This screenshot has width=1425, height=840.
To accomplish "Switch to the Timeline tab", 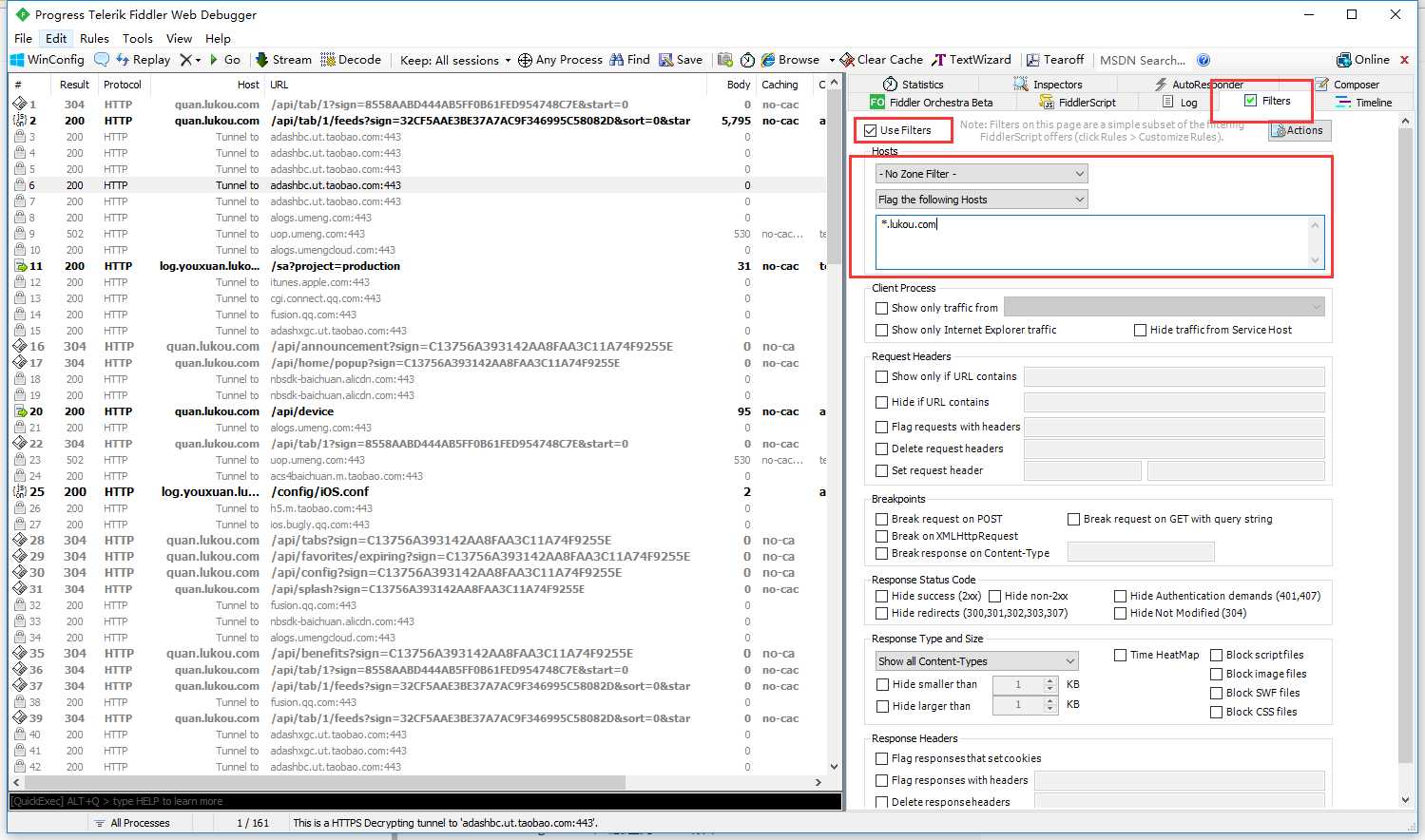I will (x=1363, y=103).
